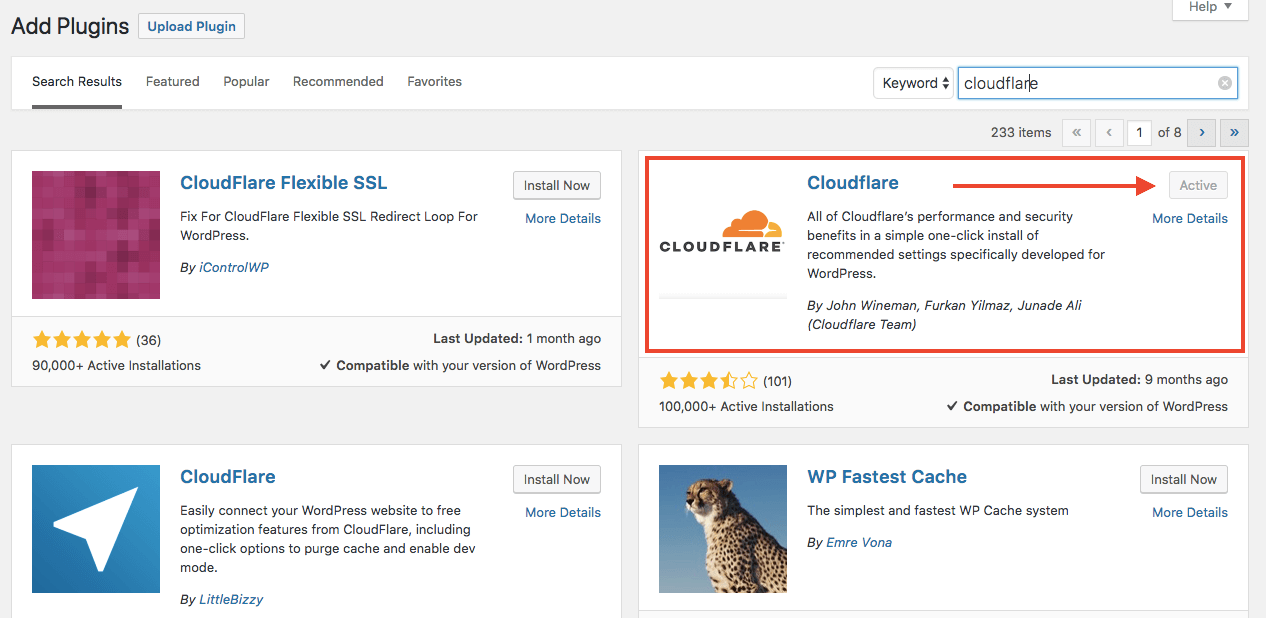1266x618 pixels.
Task: Open the Keyword search type dropdown
Action: pos(914,83)
